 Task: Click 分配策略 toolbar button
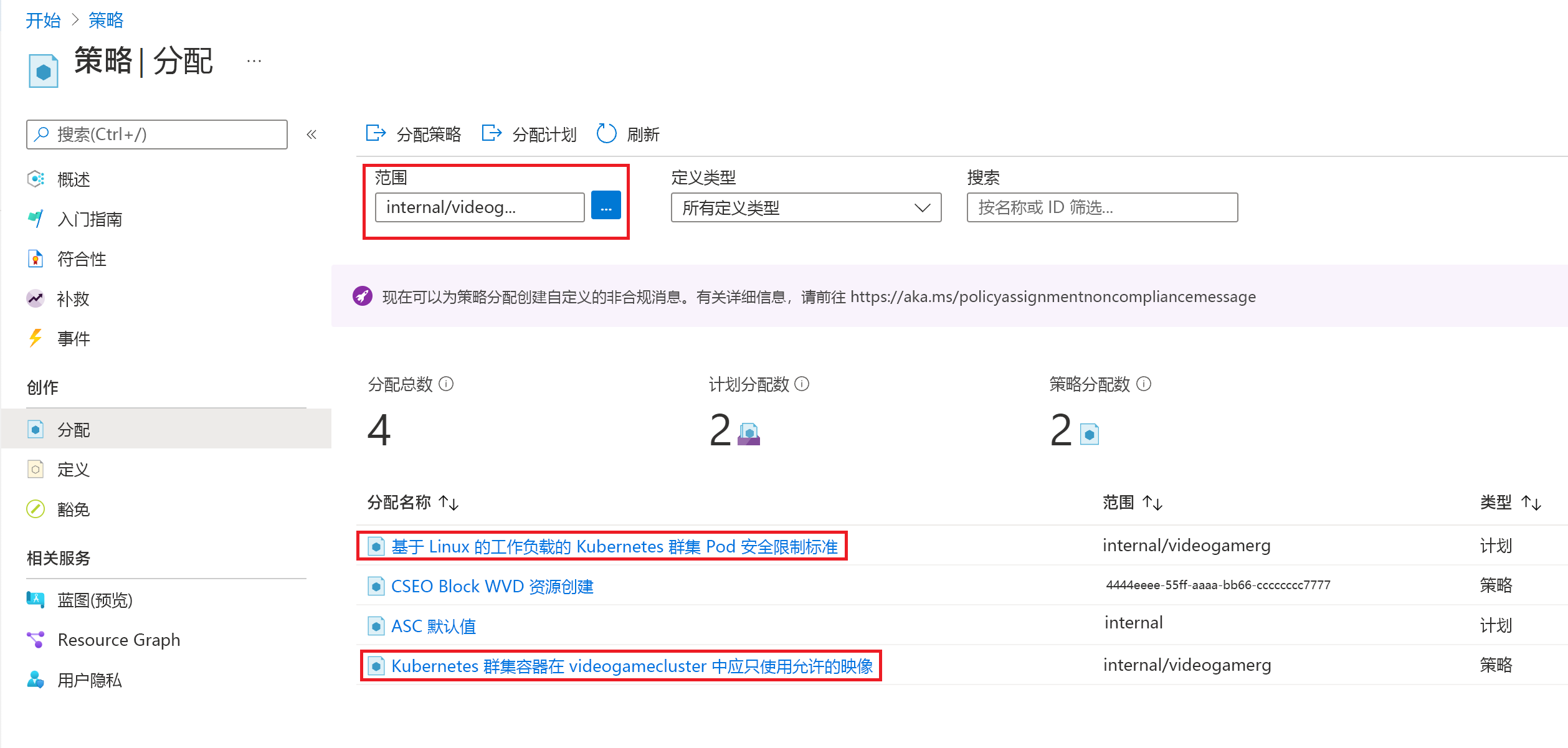point(413,134)
